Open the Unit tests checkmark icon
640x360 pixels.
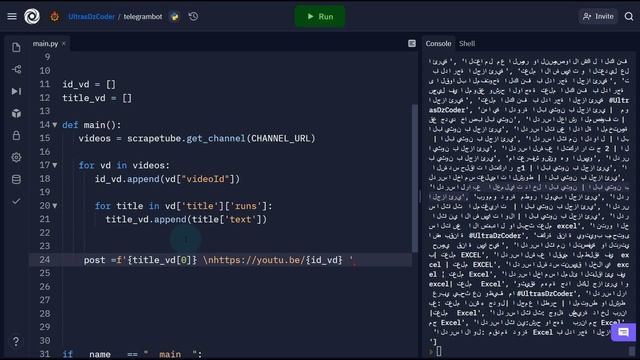click(16, 201)
